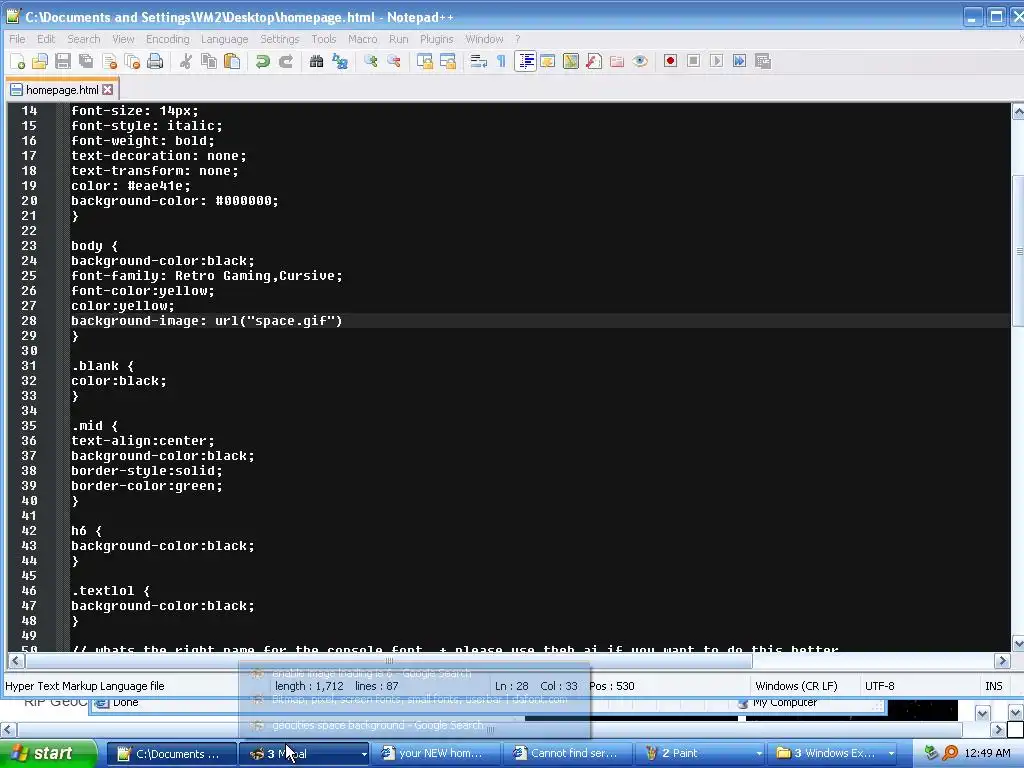
Task: Click the Playback macro icon
Action: pyautogui.click(x=716, y=61)
